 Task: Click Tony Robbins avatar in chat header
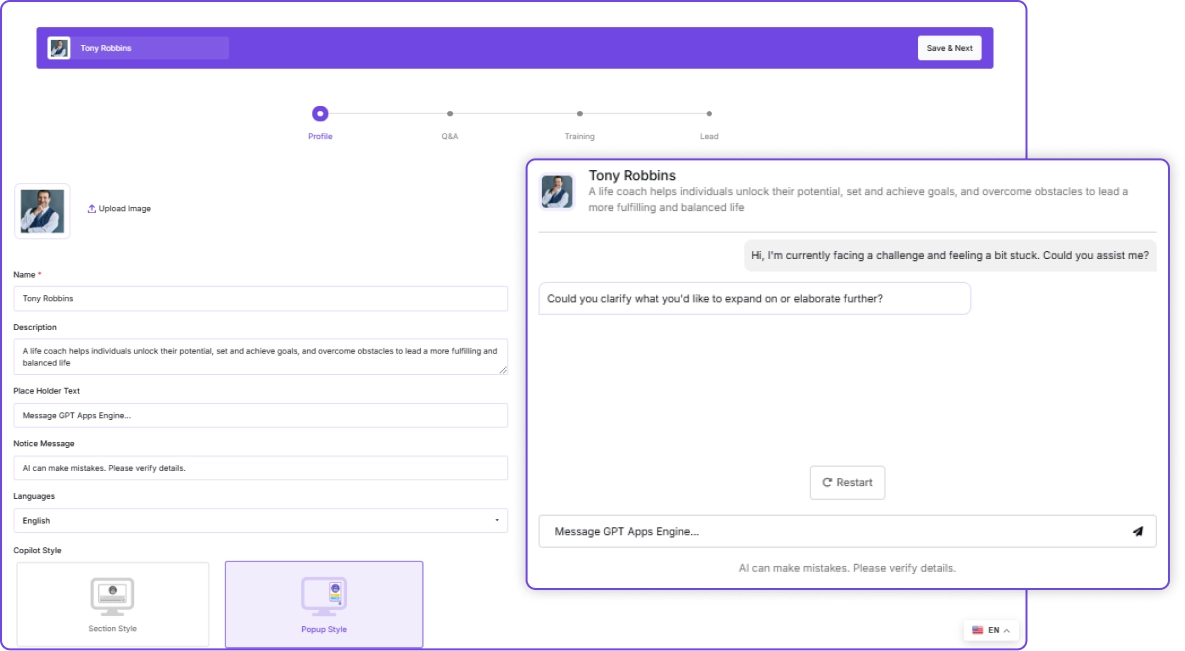coord(557,192)
